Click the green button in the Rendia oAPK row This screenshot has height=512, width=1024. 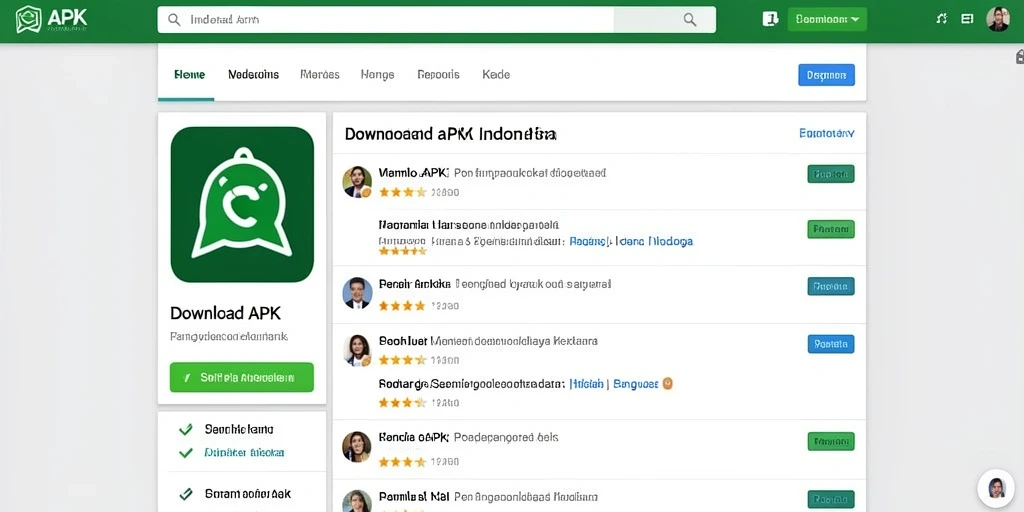831,441
